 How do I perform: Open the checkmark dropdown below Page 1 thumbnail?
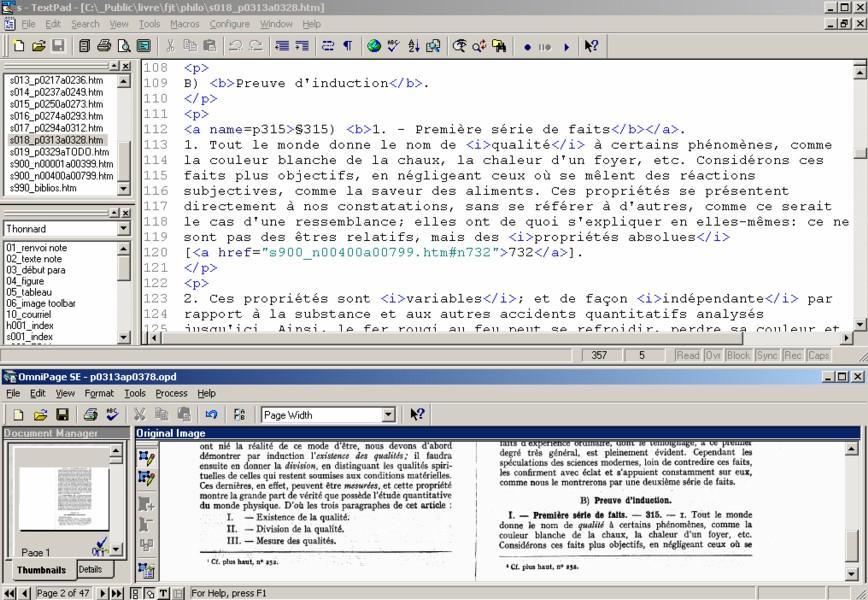pyautogui.click(x=116, y=550)
